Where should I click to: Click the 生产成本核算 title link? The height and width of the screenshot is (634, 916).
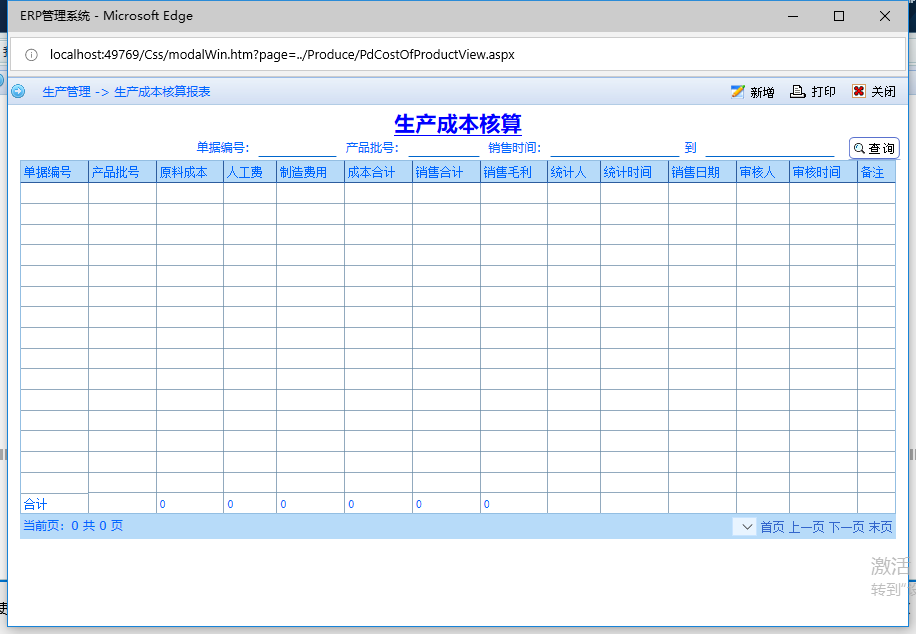(x=458, y=124)
